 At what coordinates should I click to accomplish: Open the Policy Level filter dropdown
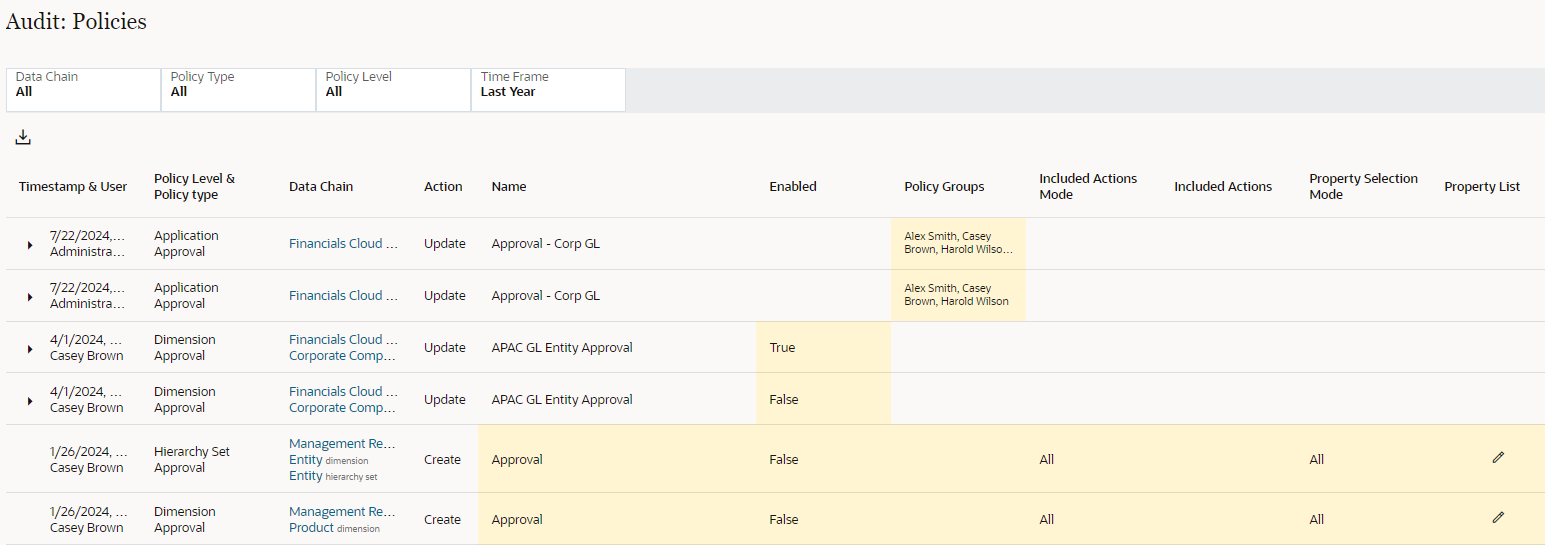point(393,90)
